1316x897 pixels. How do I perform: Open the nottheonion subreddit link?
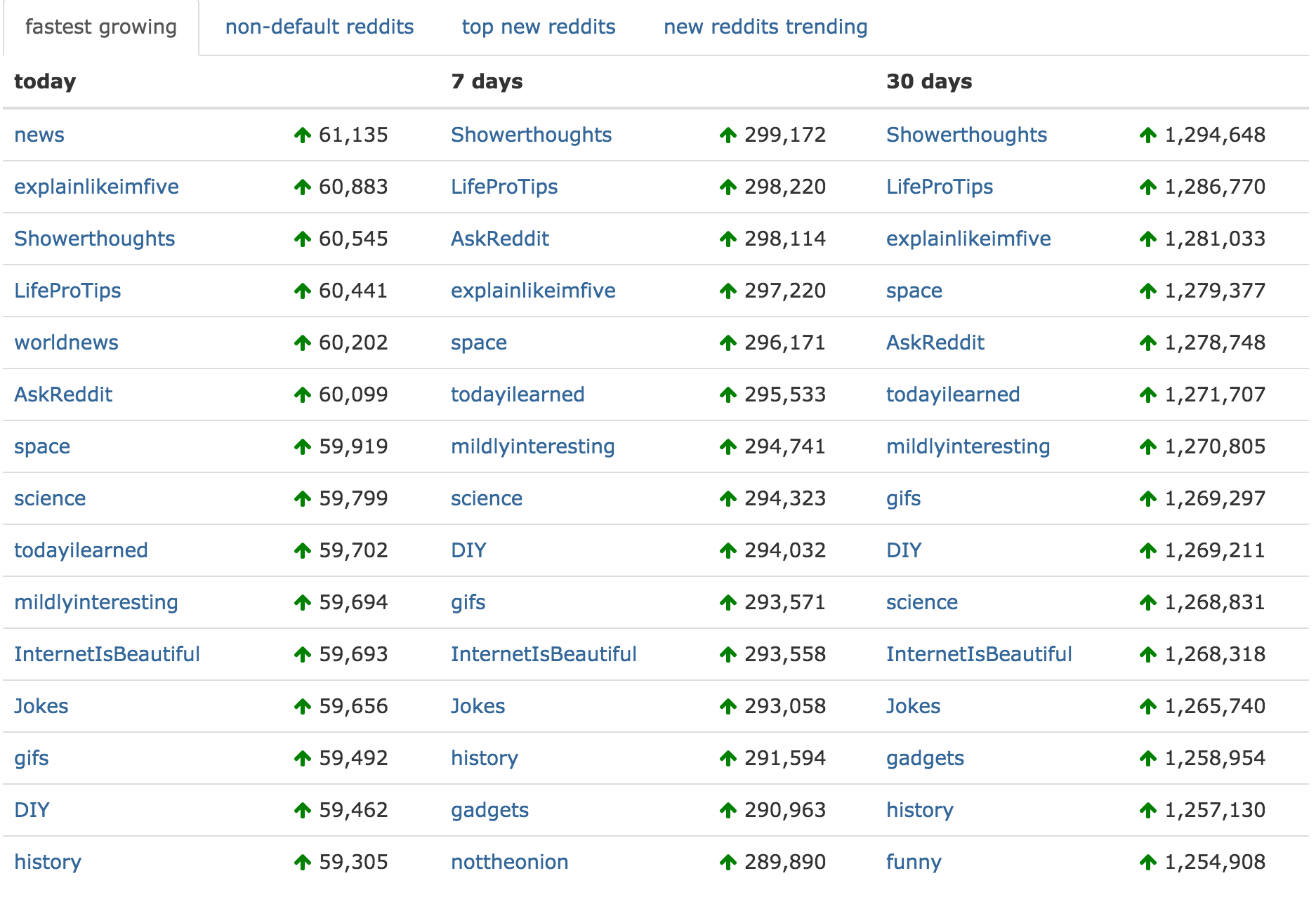click(510, 862)
